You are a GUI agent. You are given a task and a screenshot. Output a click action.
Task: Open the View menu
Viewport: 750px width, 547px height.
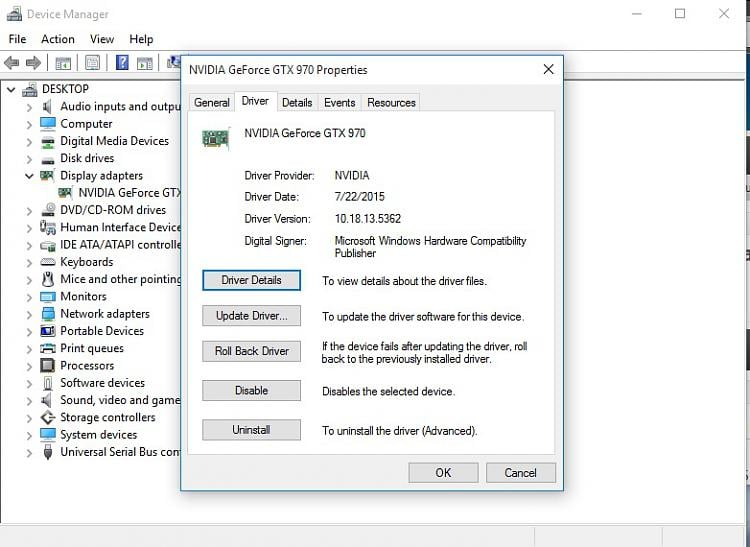click(x=102, y=39)
